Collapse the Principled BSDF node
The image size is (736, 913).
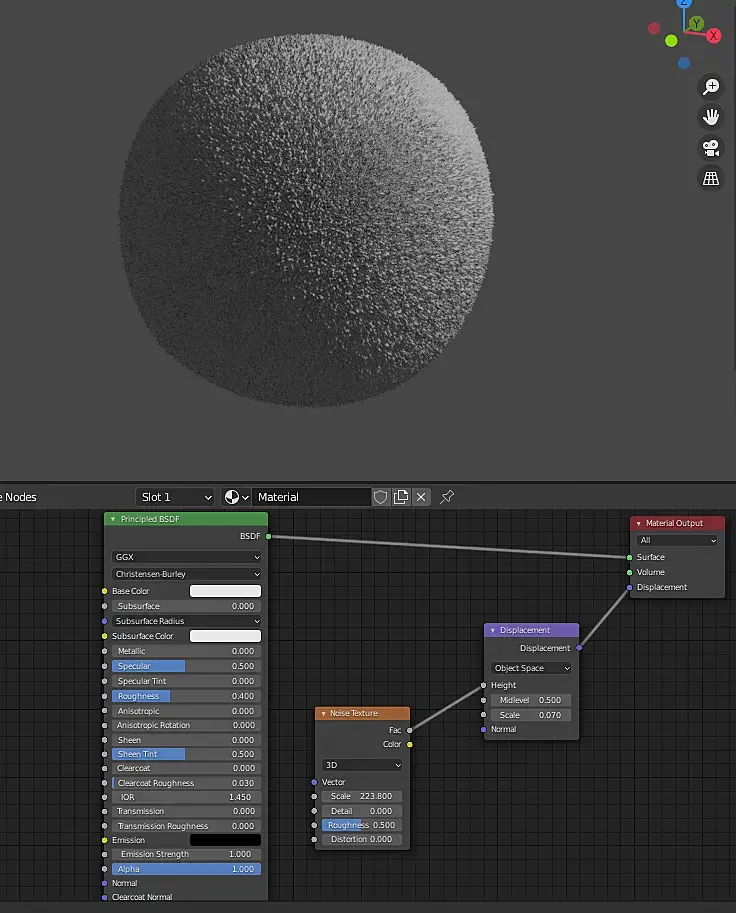point(113,519)
